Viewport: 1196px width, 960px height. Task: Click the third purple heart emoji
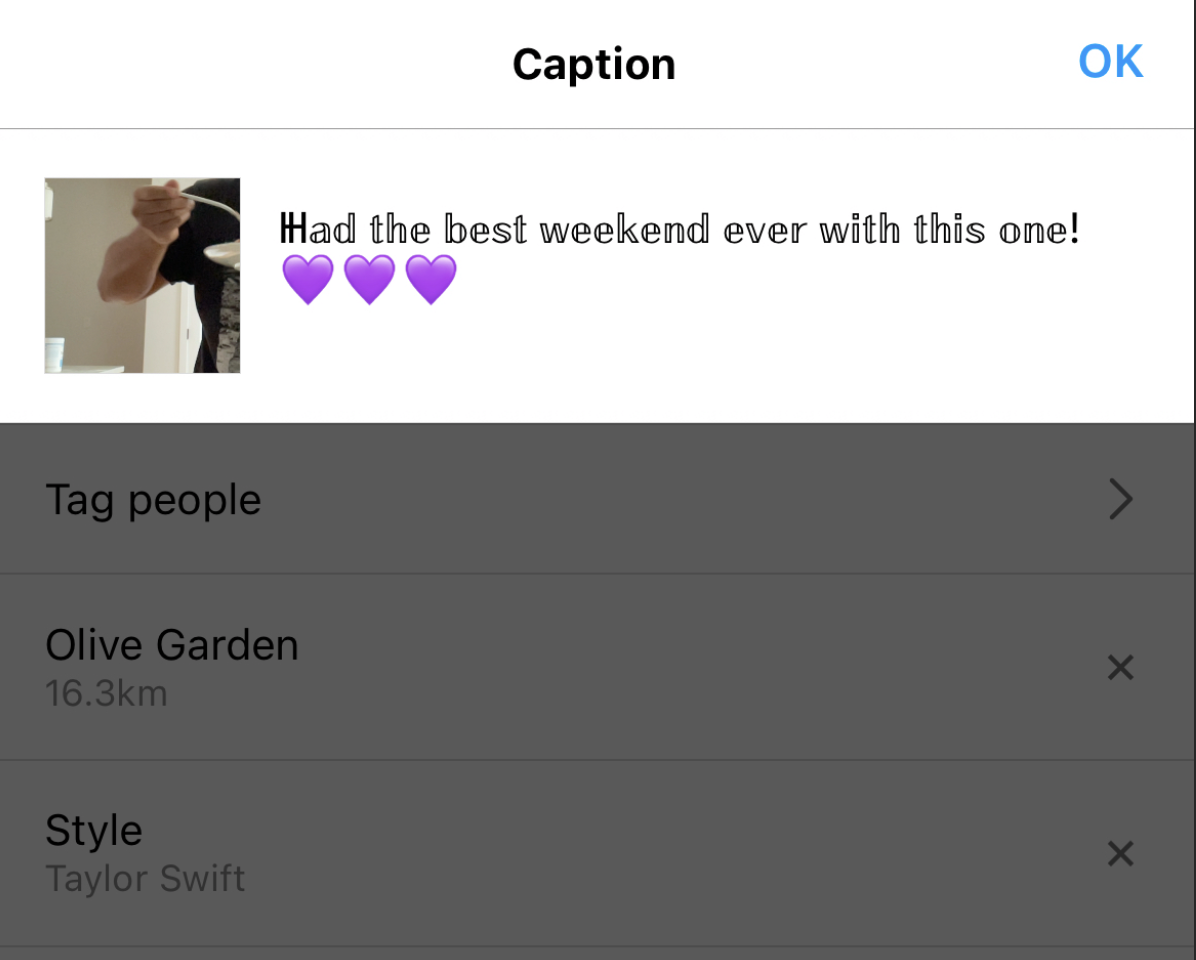point(431,279)
